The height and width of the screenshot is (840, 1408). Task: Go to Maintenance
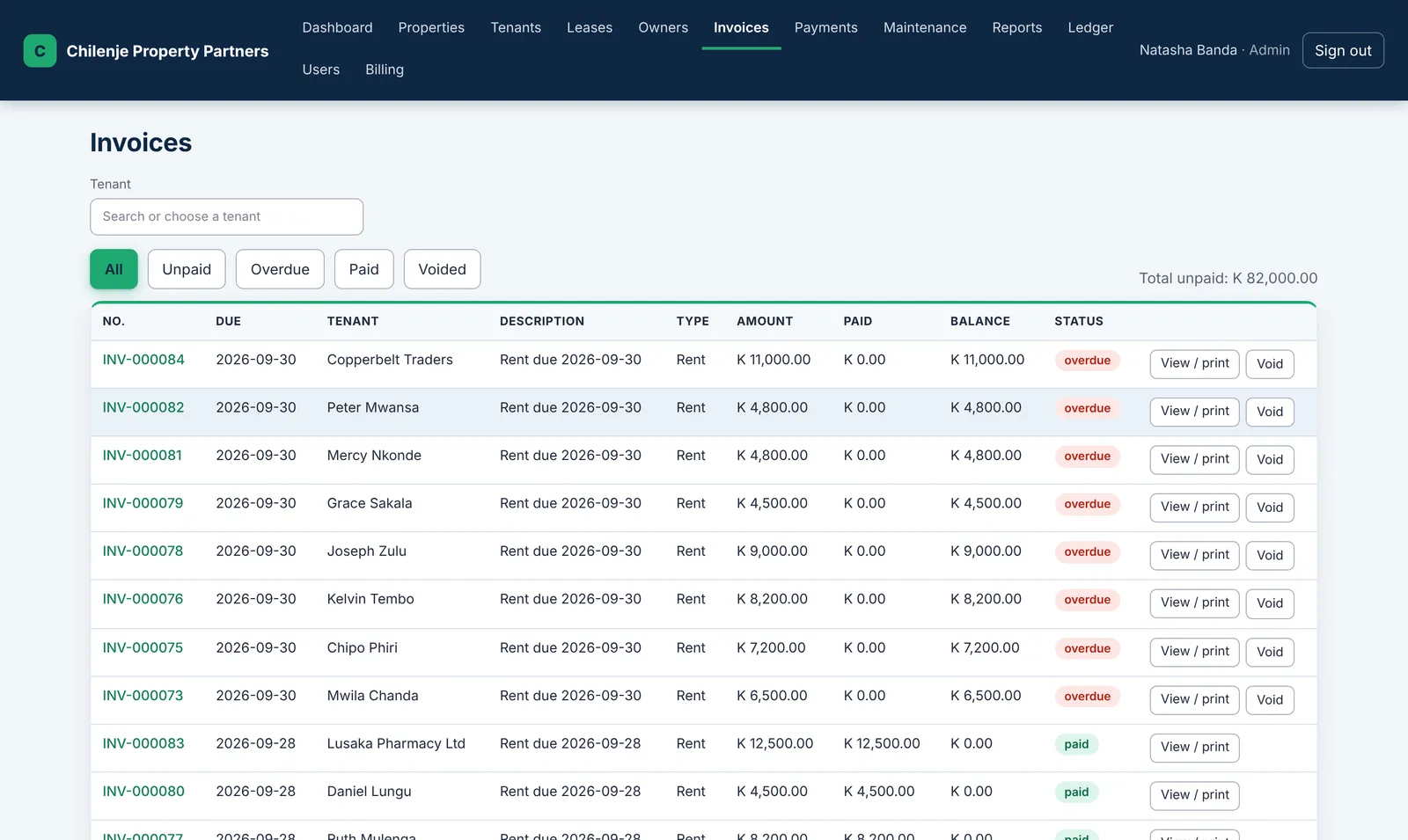925,27
